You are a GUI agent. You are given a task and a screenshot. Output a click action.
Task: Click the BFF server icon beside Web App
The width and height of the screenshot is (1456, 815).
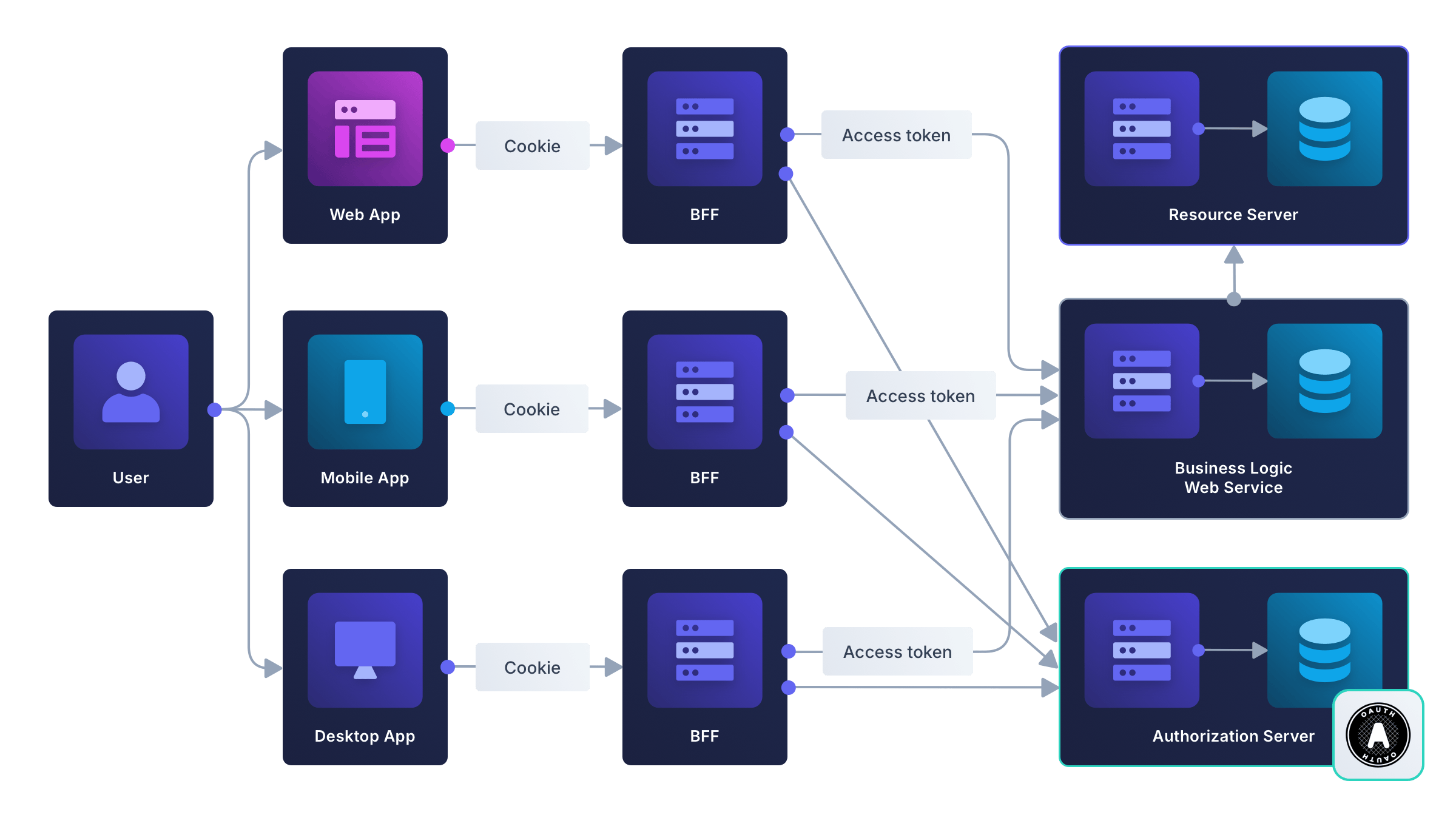point(705,129)
